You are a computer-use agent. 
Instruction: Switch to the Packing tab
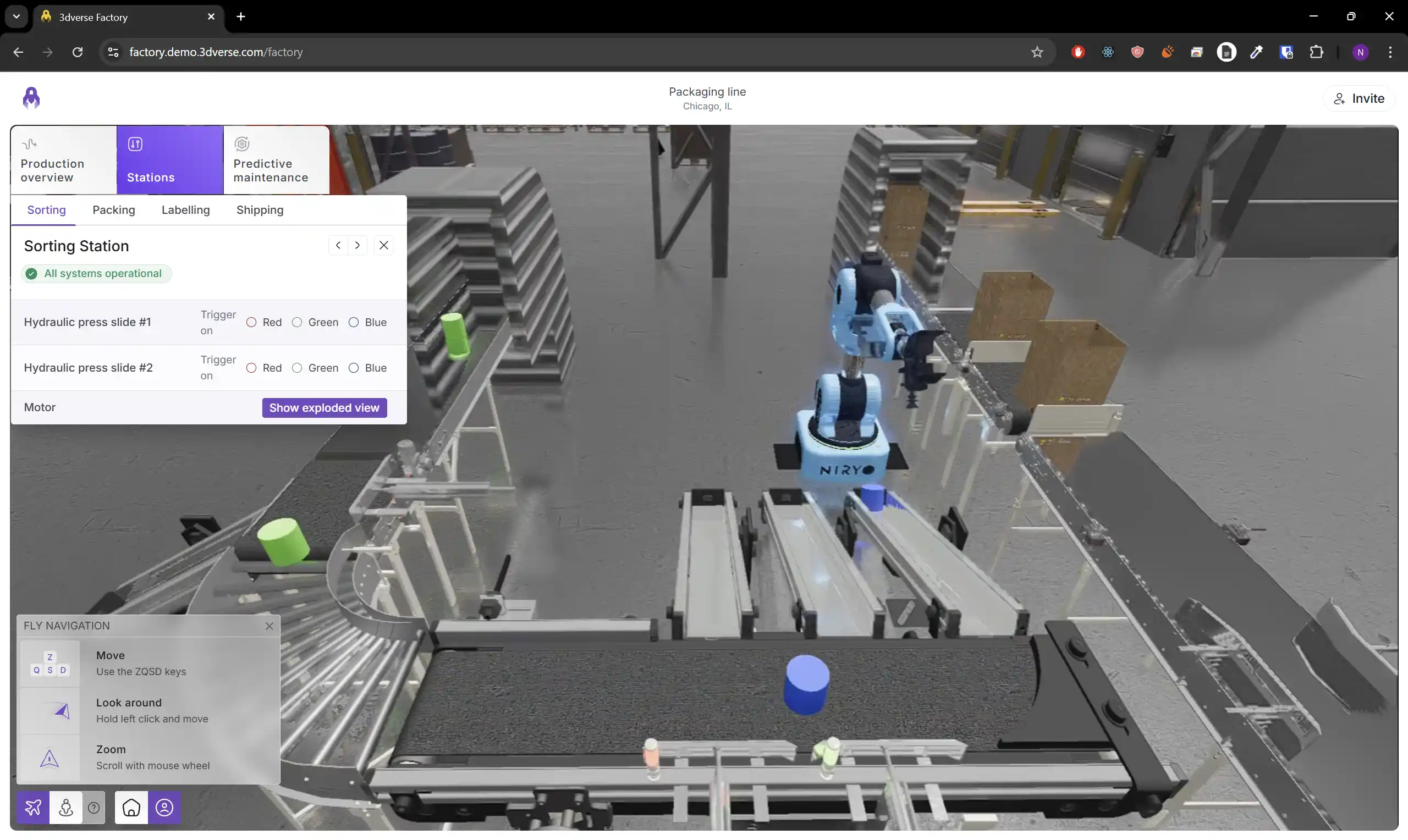click(x=113, y=209)
